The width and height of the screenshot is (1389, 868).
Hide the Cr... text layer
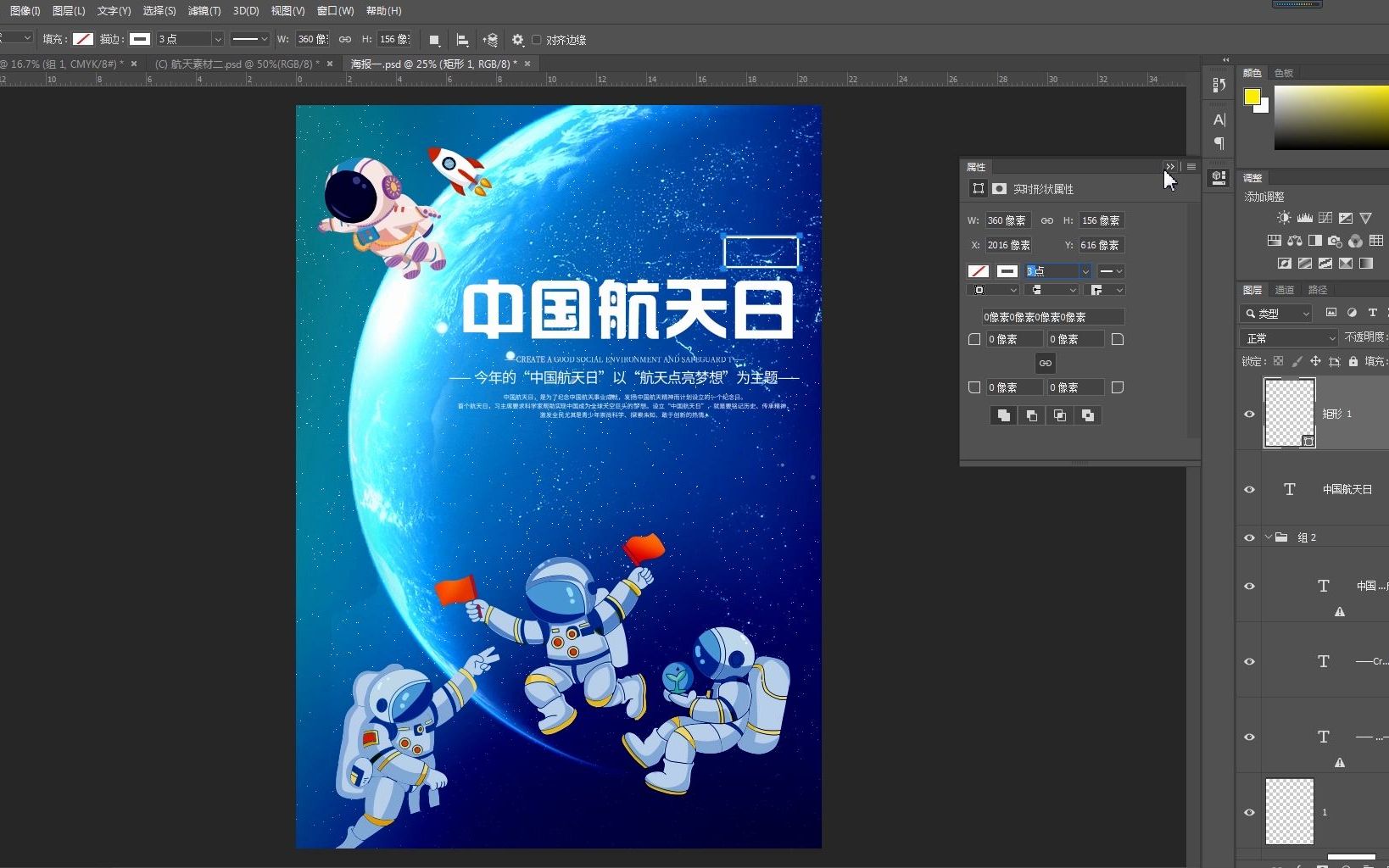click(1249, 661)
